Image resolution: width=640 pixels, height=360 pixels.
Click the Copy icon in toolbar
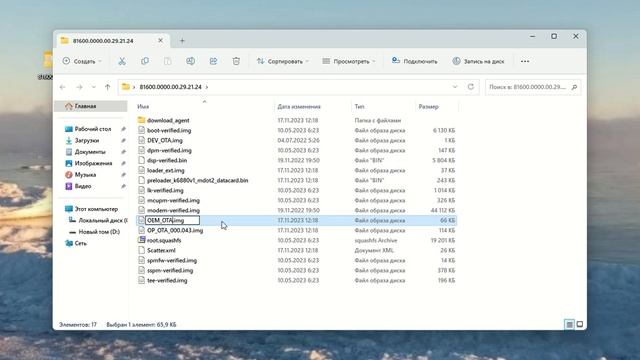coord(144,61)
